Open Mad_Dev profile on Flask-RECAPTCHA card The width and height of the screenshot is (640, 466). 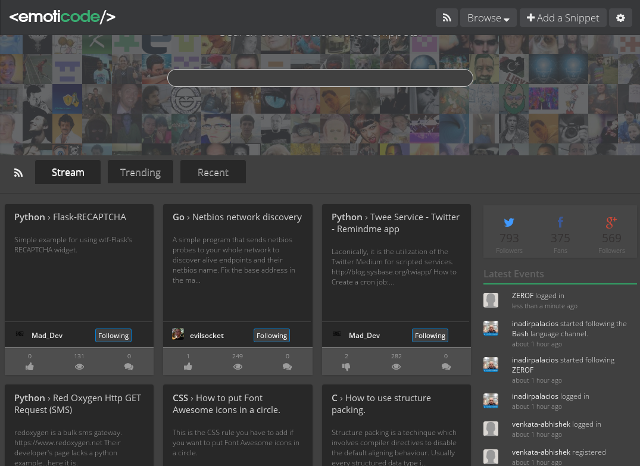47,335
